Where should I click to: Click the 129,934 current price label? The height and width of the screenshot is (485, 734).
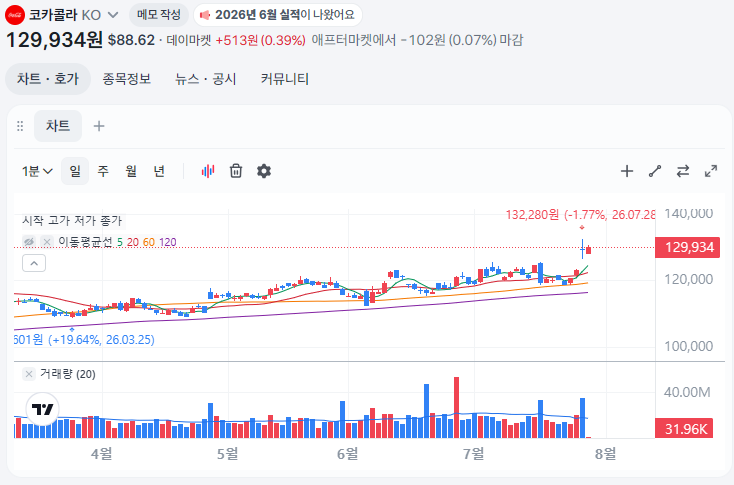(x=687, y=247)
